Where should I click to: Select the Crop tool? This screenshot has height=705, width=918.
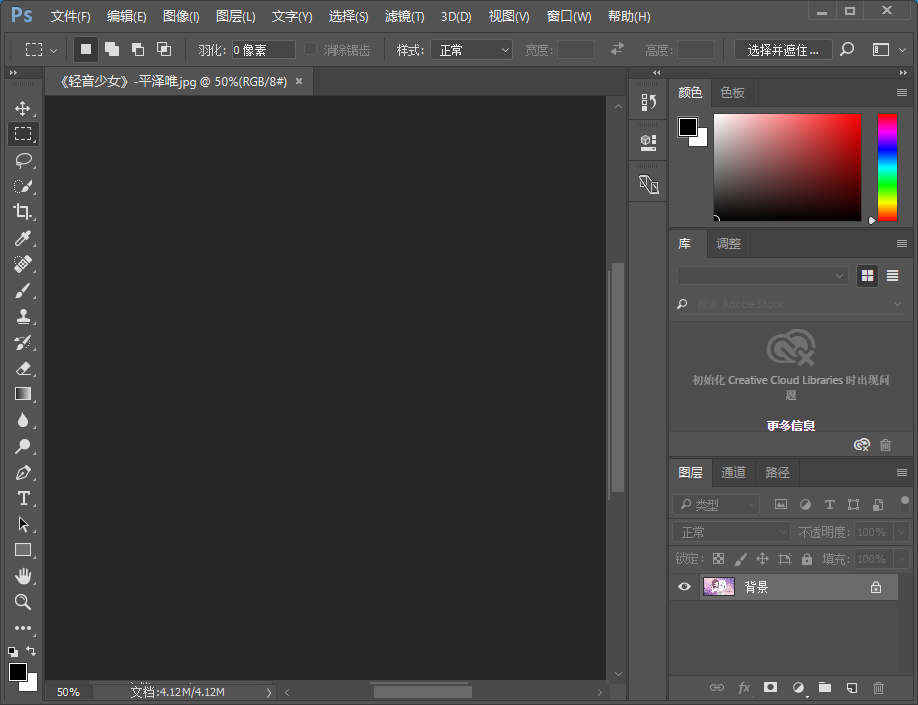(23, 212)
